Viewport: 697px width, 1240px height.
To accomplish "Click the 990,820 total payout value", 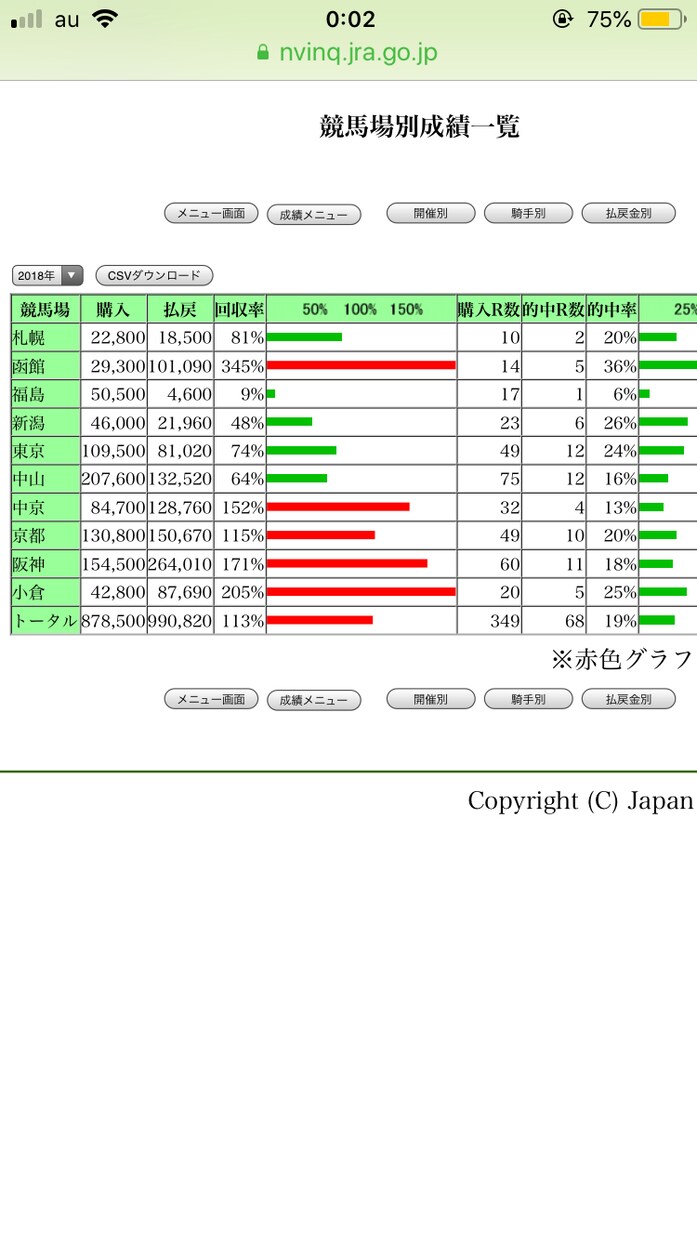I will point(180,620).
